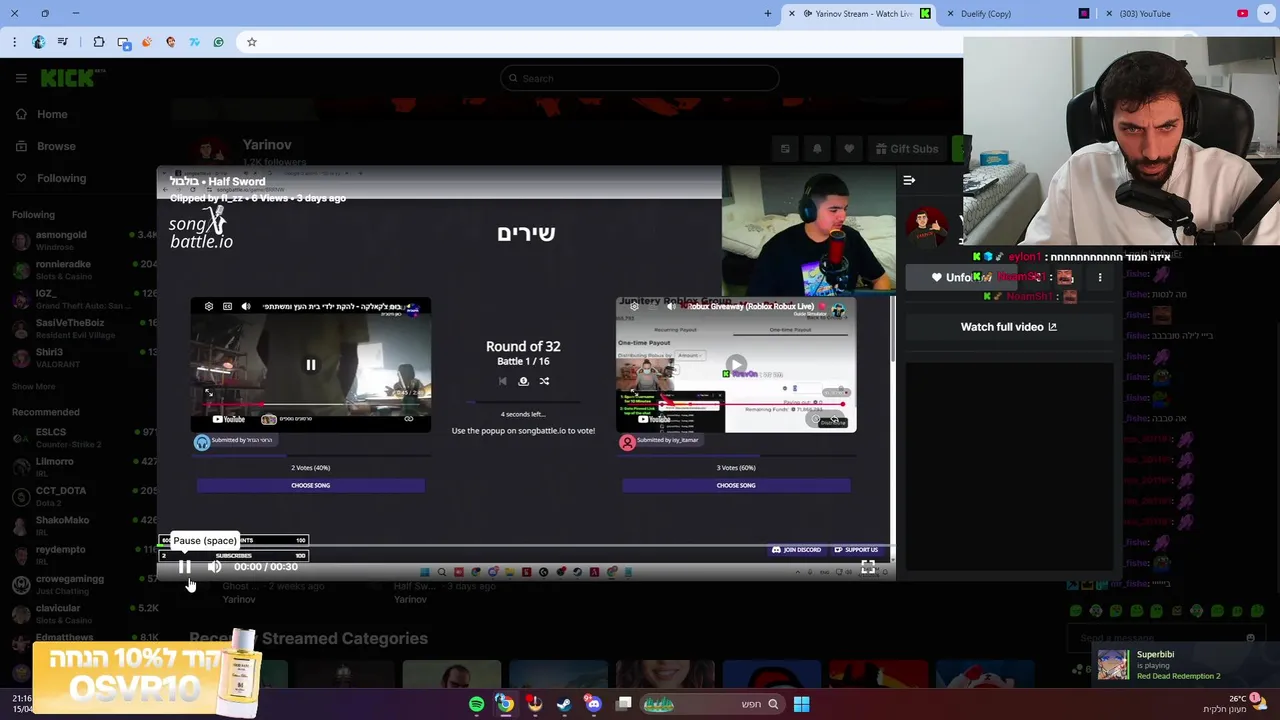The width and height of the screenshot is (1280, 720).
Task: Open the browser three-dot menu
Action: (14, 42)
